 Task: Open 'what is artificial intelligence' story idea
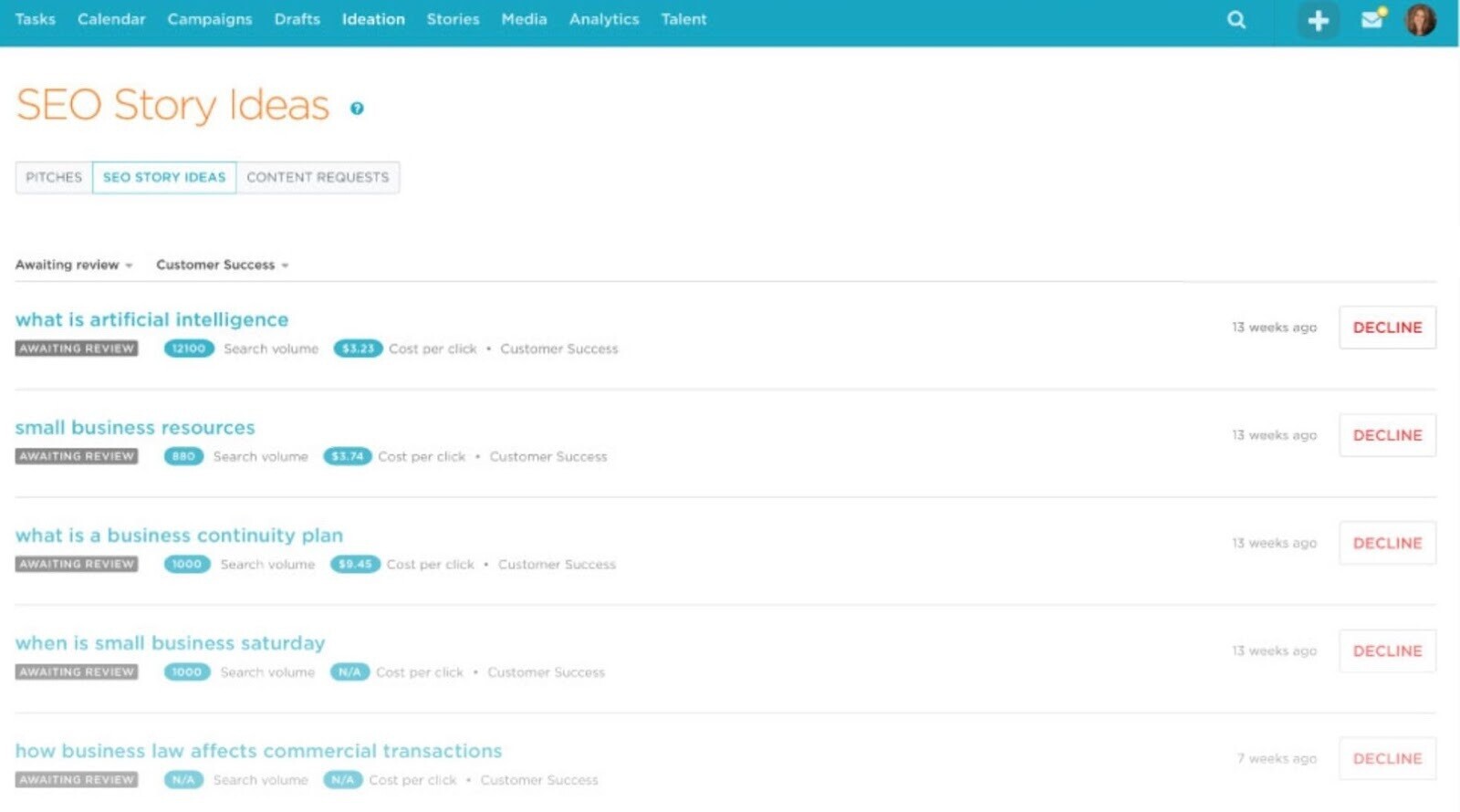coord(151,319)
